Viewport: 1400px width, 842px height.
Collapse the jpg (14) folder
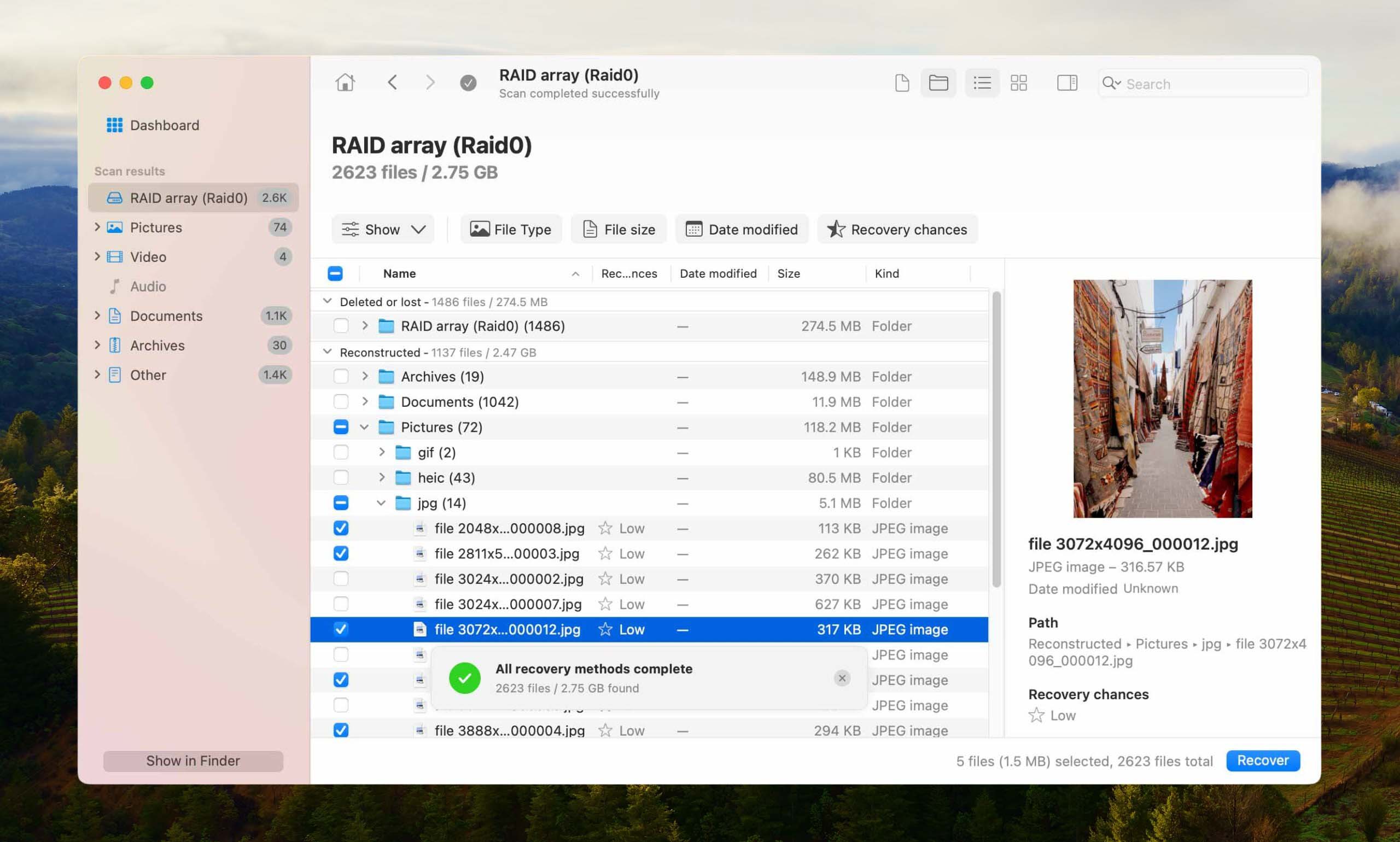381,503
